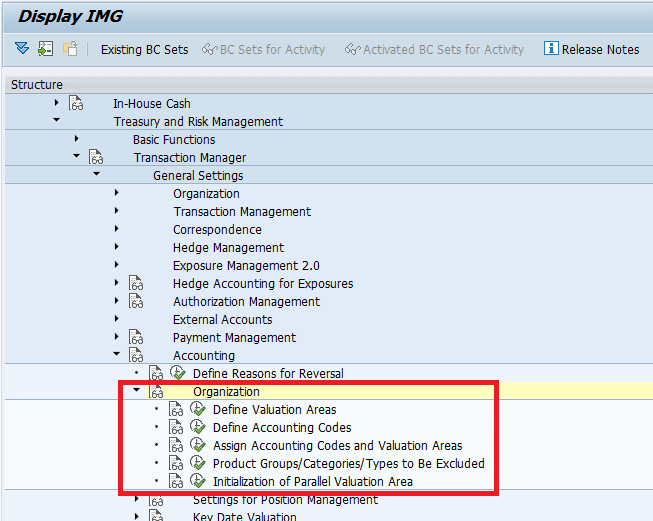
Task: Select the Exposure Management 2.0 tree item
Action: click(x=246, y=266)
